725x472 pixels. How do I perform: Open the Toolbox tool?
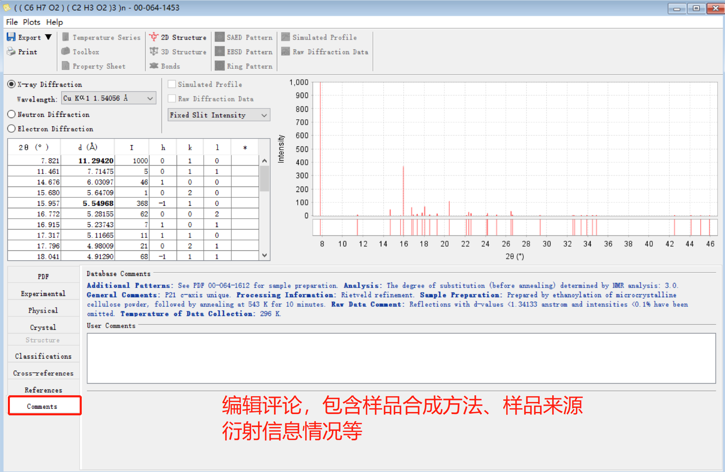tap(67, 52)
